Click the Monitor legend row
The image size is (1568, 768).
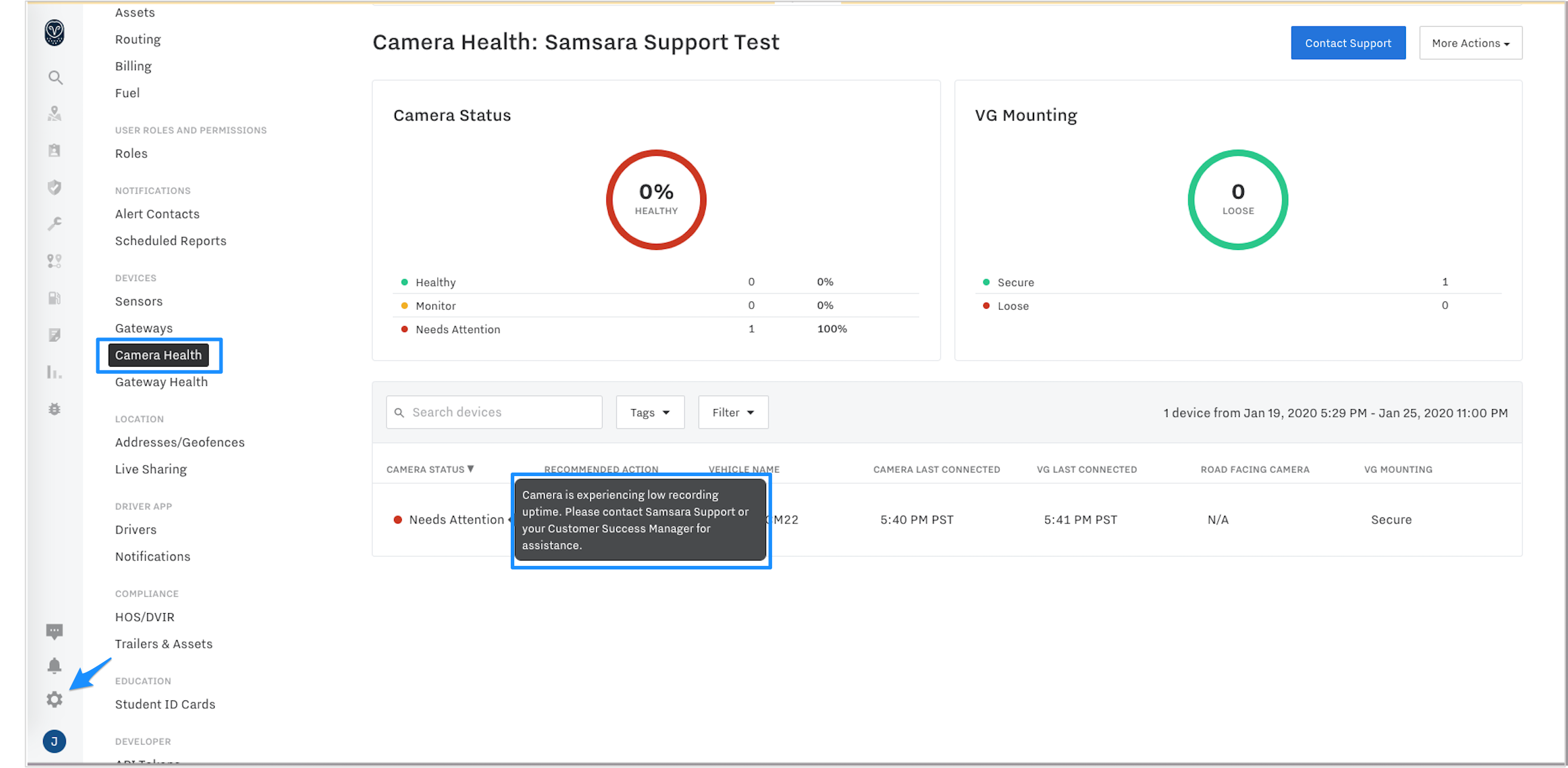coord(656,305)
